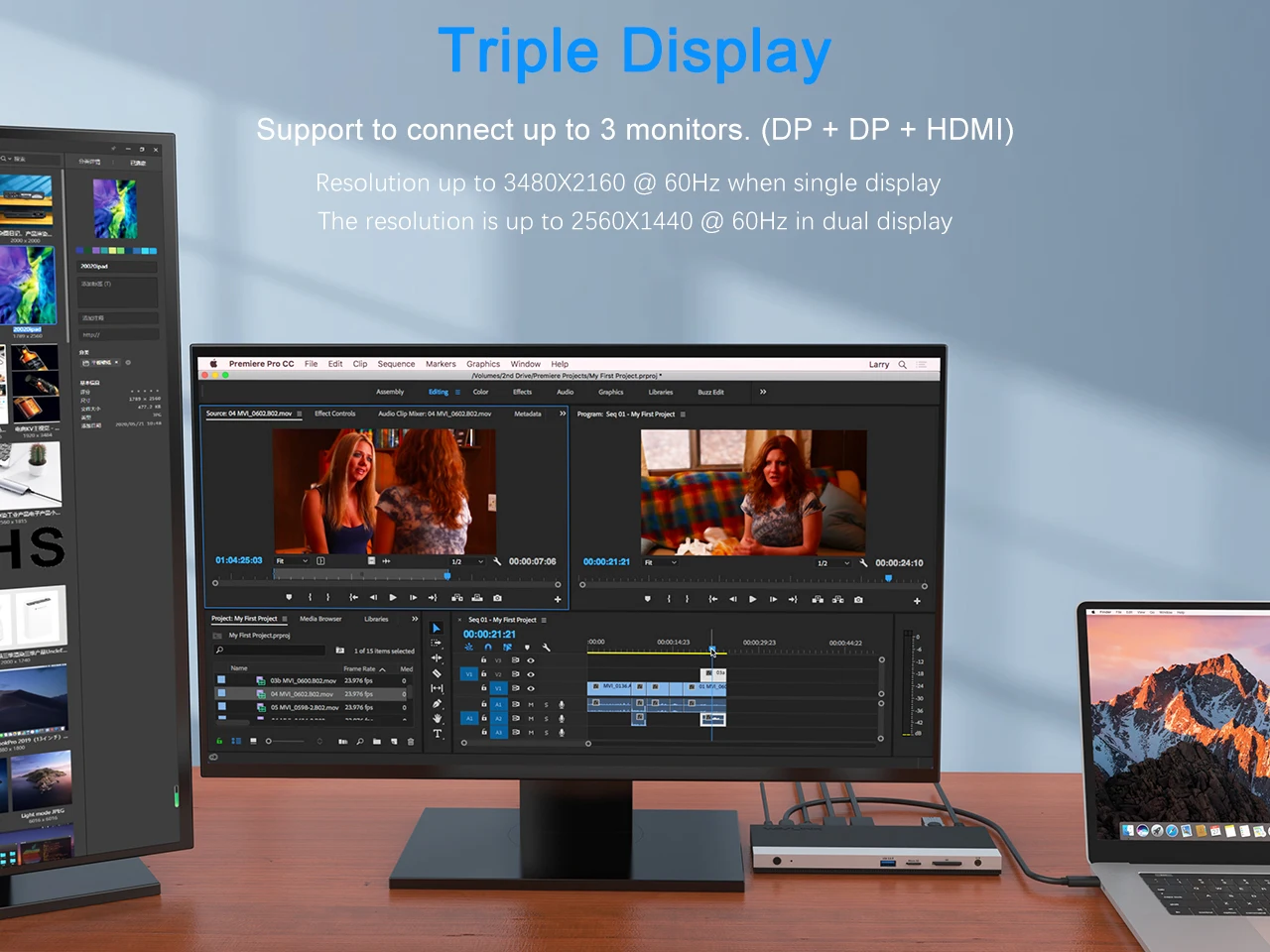Open Program monitor panel menu
The height and width of the screenshot is (952, 1270).
683,415
